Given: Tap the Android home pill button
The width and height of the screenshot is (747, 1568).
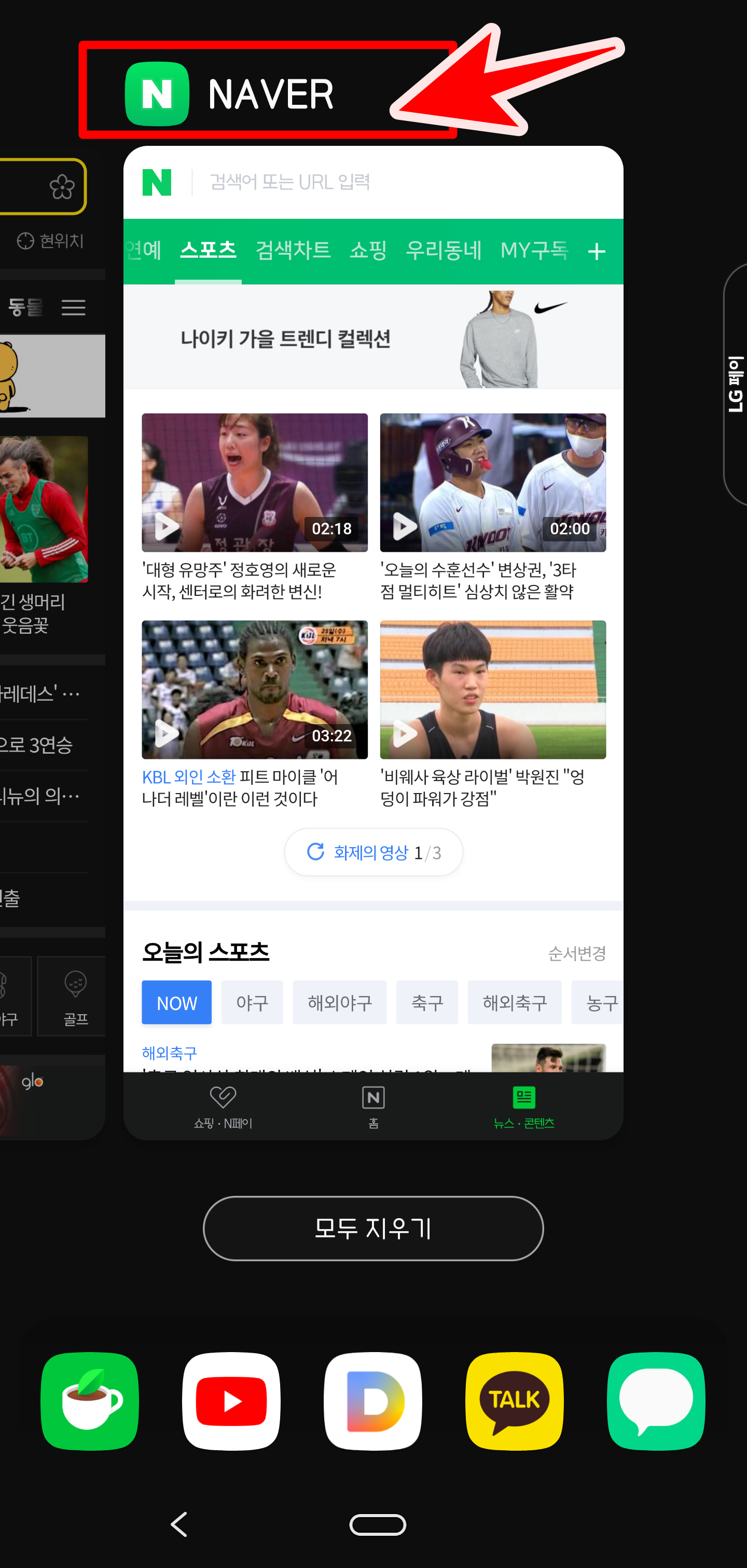Looking at the screenshot, I should tap(378, 1524).
